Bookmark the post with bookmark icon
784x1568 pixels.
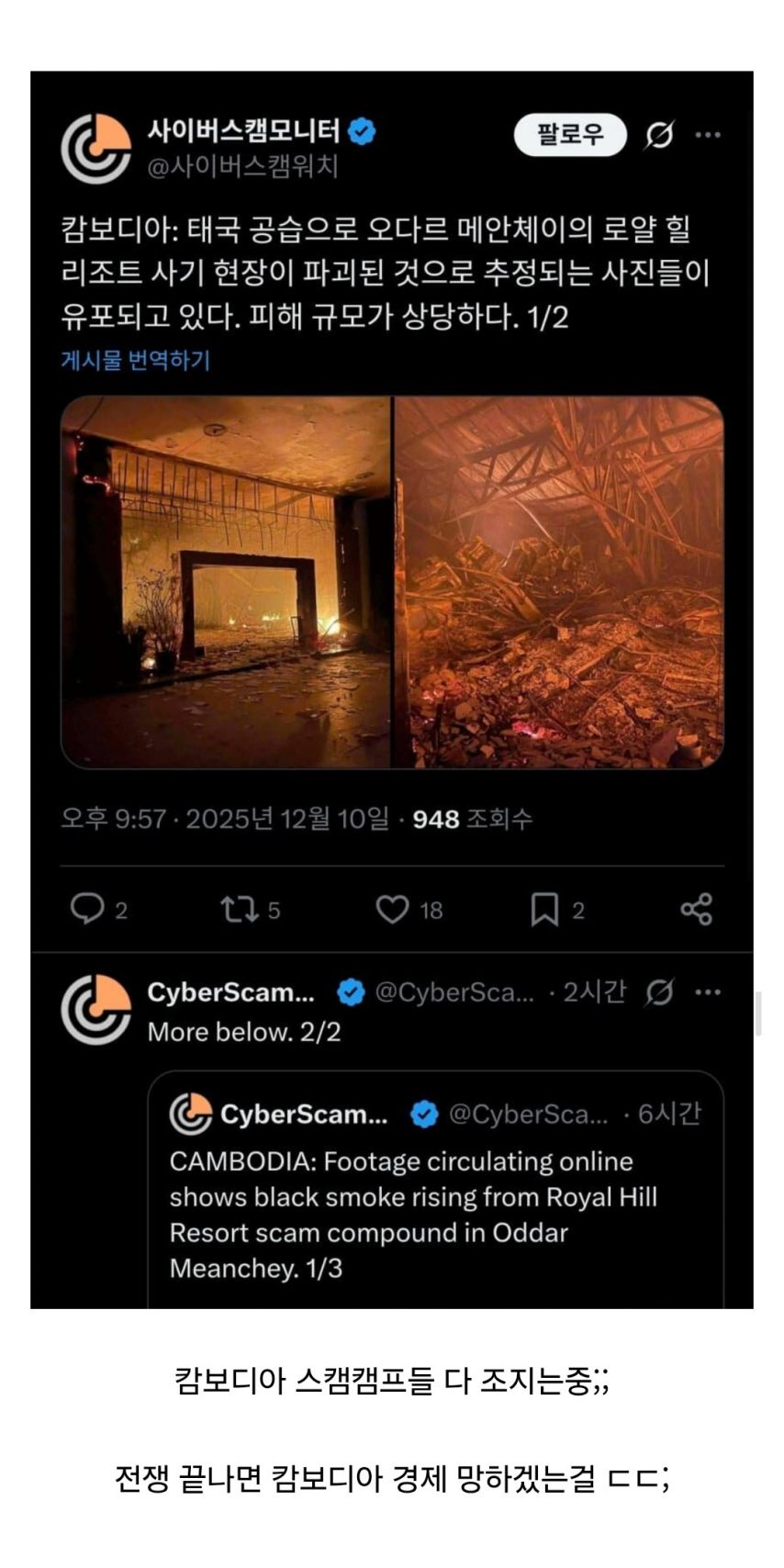(544, 910)
